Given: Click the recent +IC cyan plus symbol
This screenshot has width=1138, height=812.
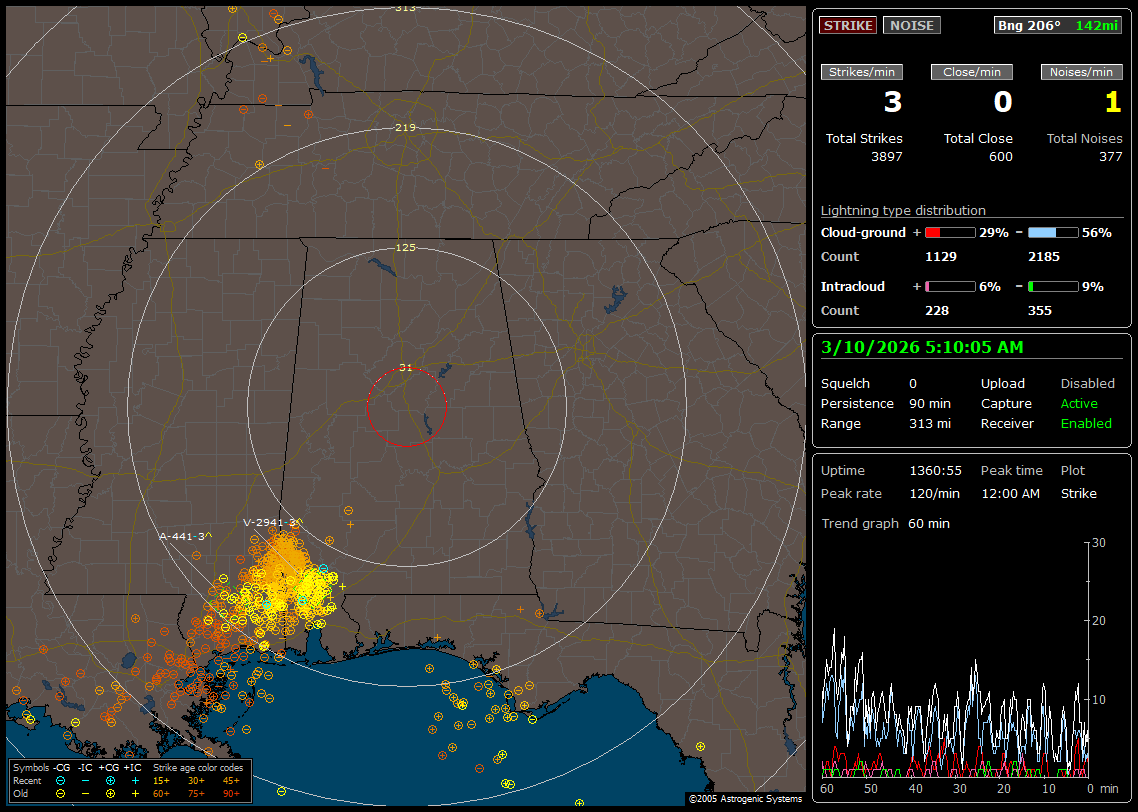Looking at the screenshot, I should coord(135,780).
